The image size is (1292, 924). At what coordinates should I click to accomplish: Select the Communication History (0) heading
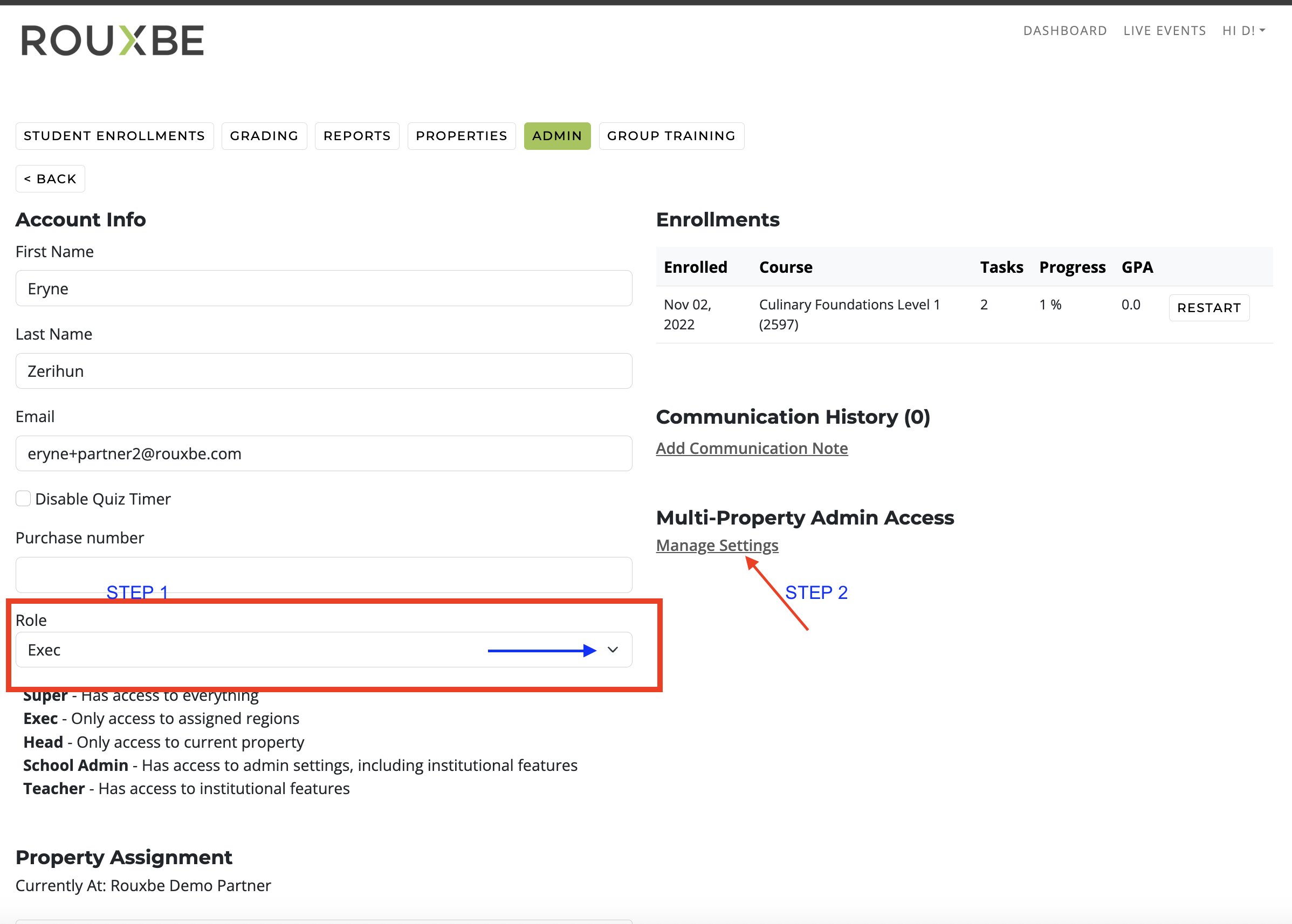[x=793, y=417]
